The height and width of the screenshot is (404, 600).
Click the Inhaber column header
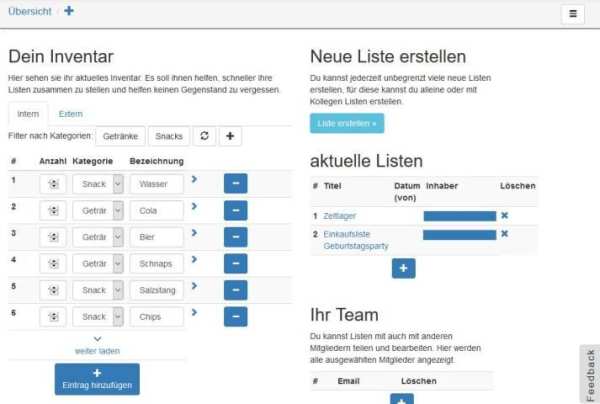point(442,186)
